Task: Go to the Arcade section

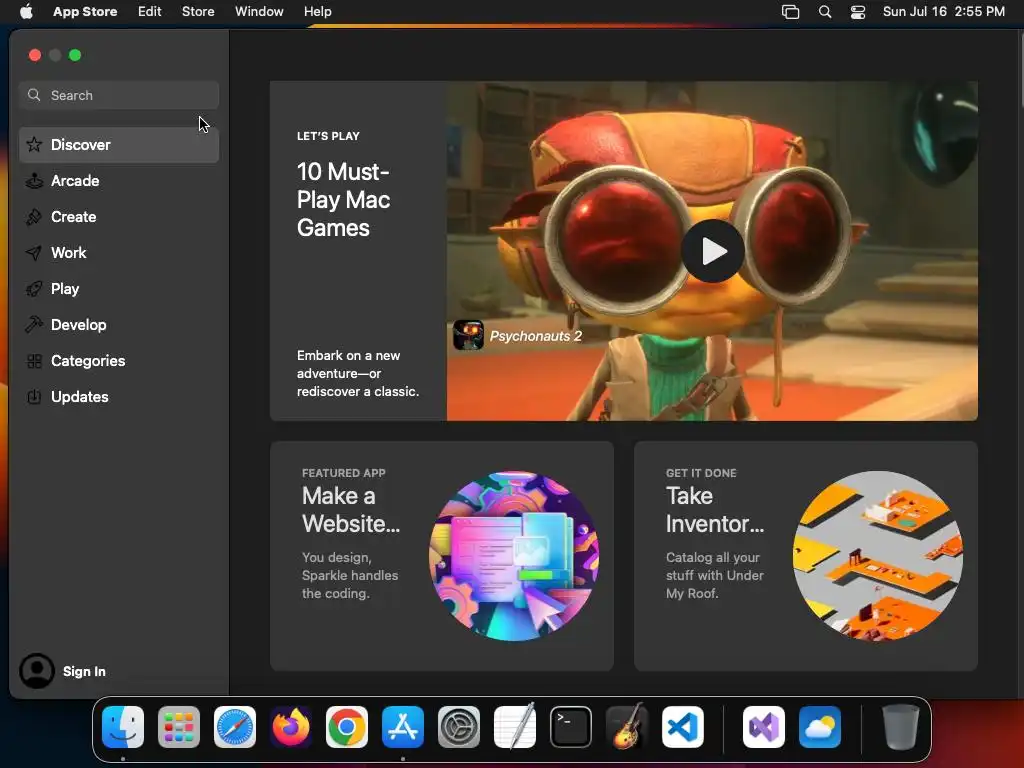Action: (x=119, y=180)
